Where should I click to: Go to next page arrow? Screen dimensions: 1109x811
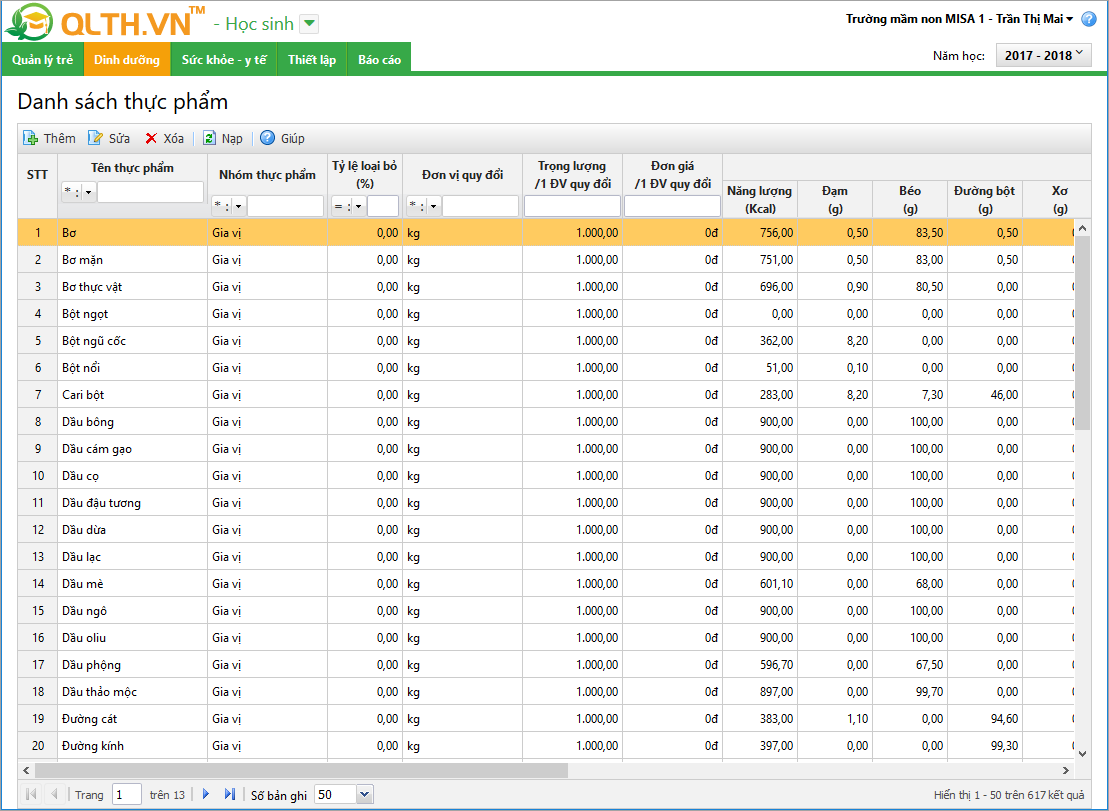pos(206,794)
